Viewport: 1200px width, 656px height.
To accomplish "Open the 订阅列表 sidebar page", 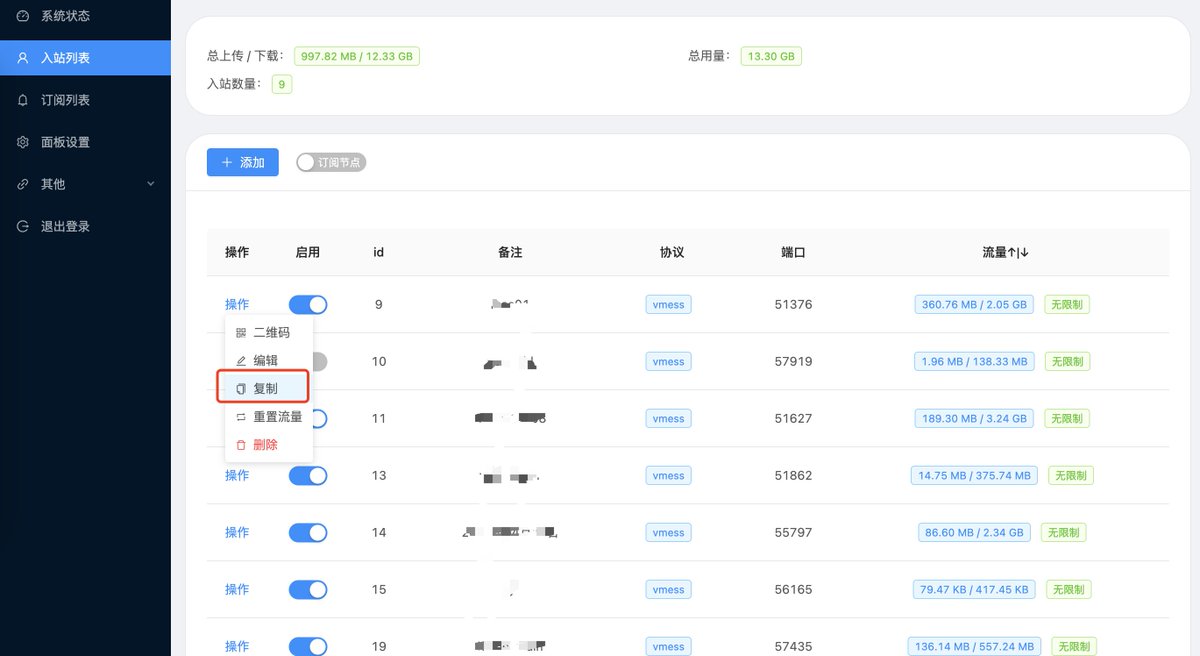I will pos(85,100).
